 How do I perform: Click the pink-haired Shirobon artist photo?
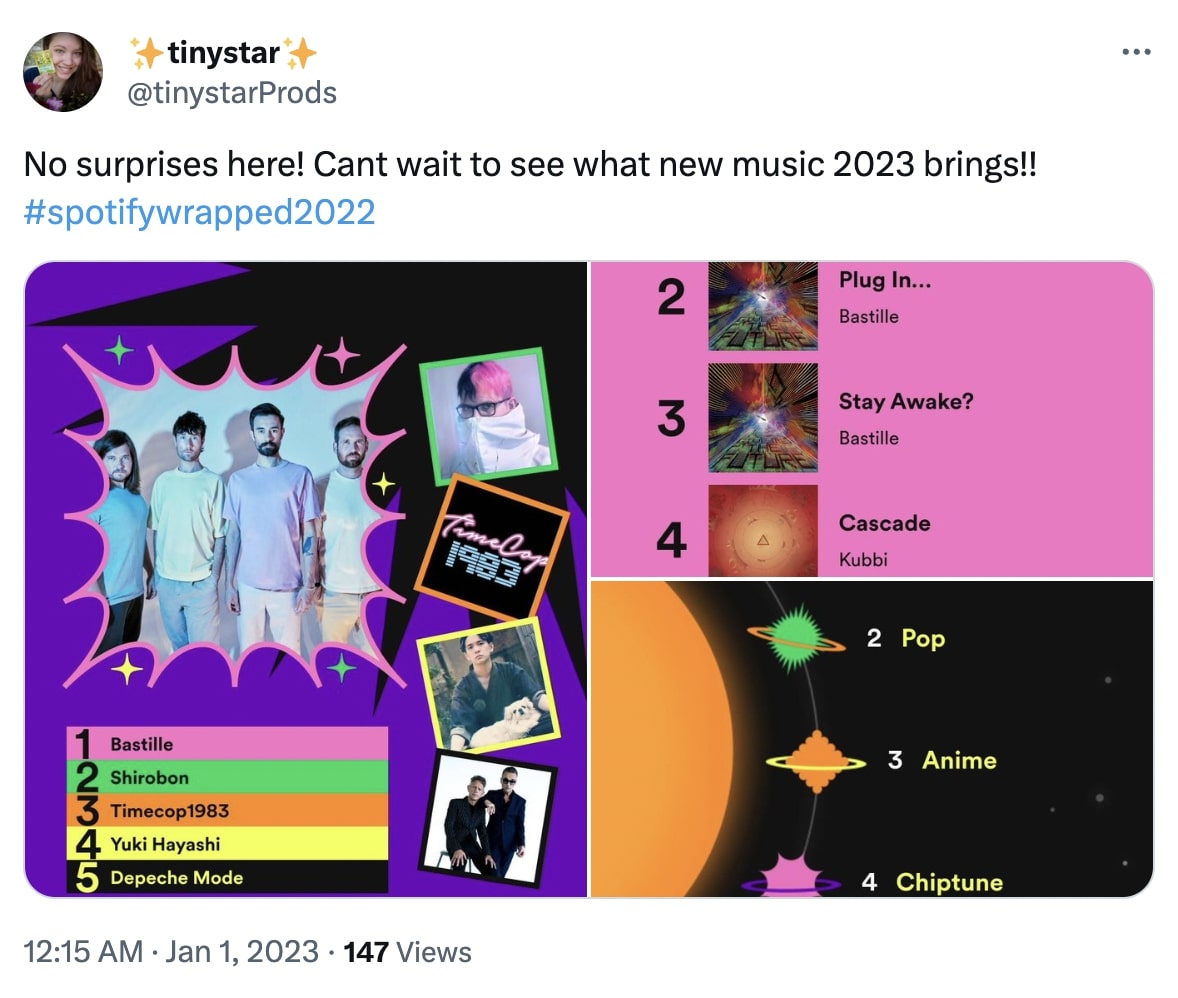[487, 416]
